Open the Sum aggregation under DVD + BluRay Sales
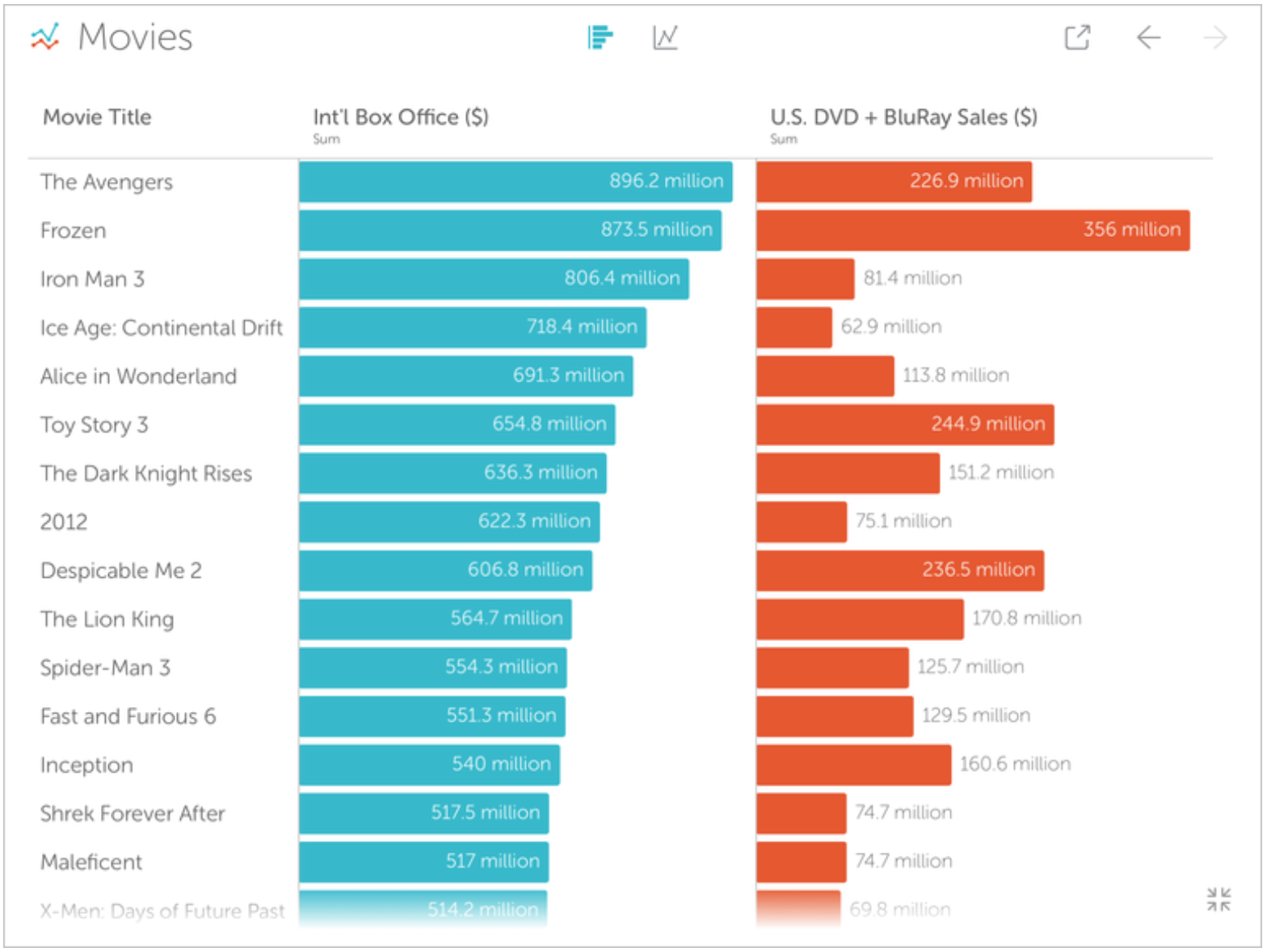Viewport: 1267px width, 952px height. click(783, 139)
